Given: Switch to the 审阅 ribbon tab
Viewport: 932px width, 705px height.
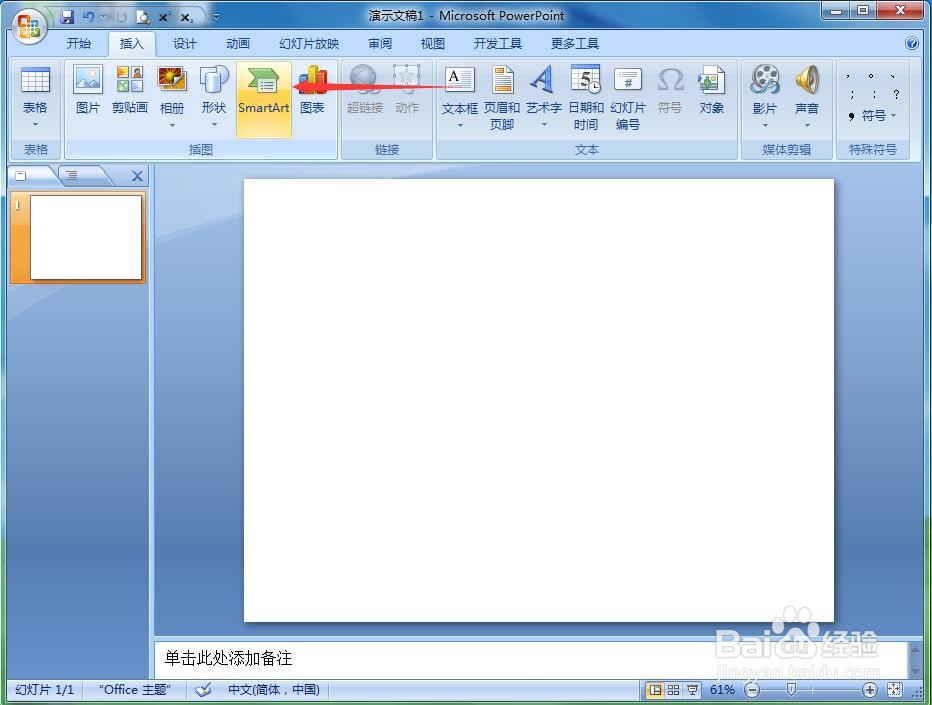Looking at the screenshot, I should tap(380, 43).
